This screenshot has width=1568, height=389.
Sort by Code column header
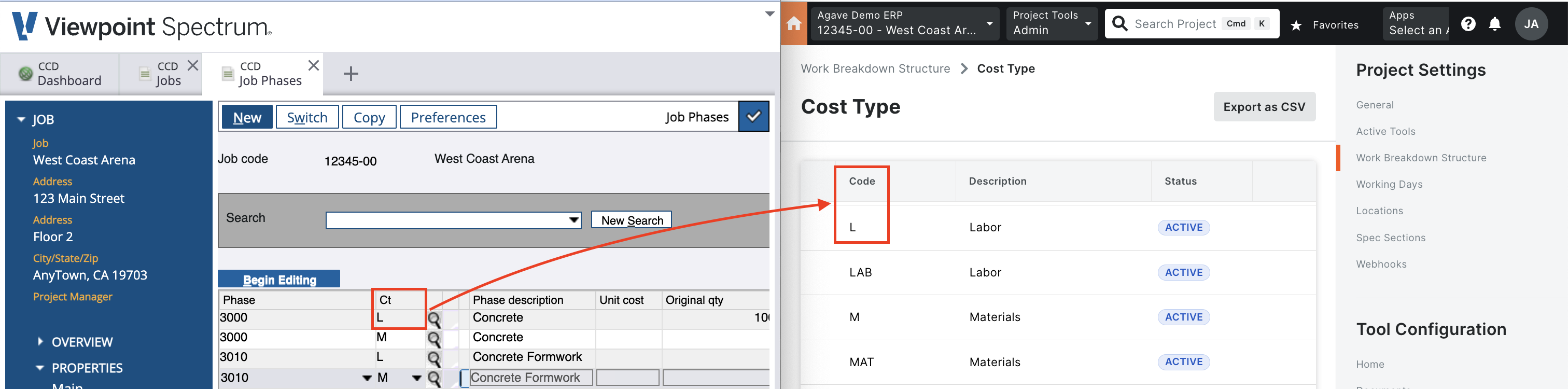[x=861, y=182]
